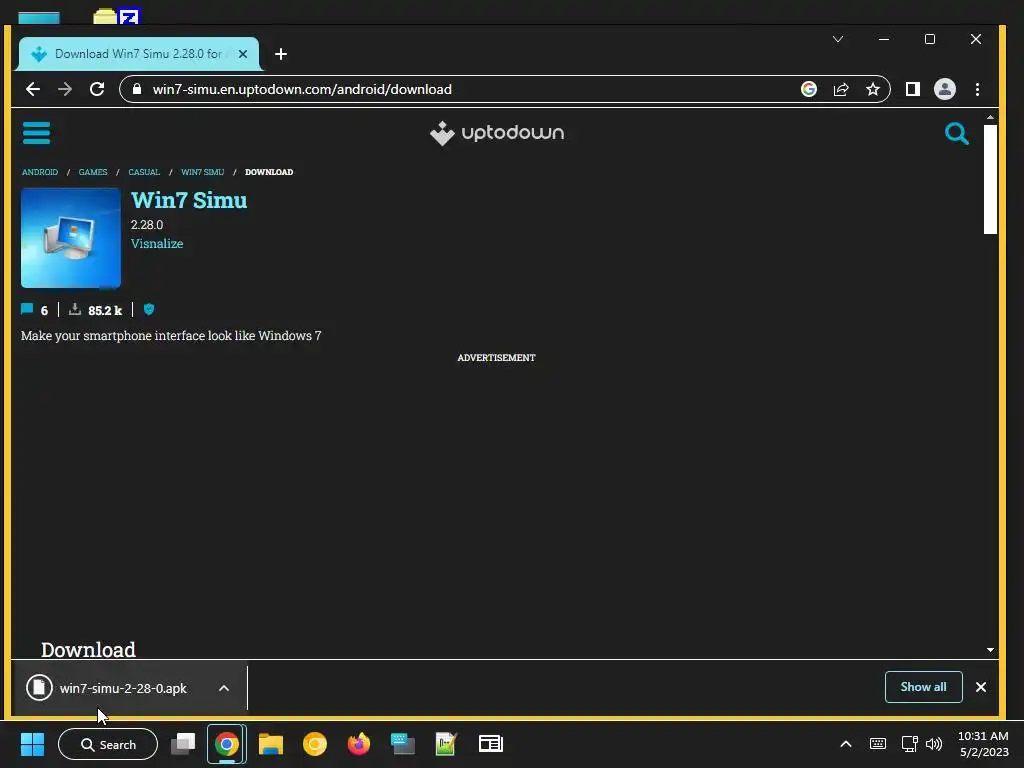
Task: Open the notepad-style taskbar app
Action: click(x=445, y=744)
